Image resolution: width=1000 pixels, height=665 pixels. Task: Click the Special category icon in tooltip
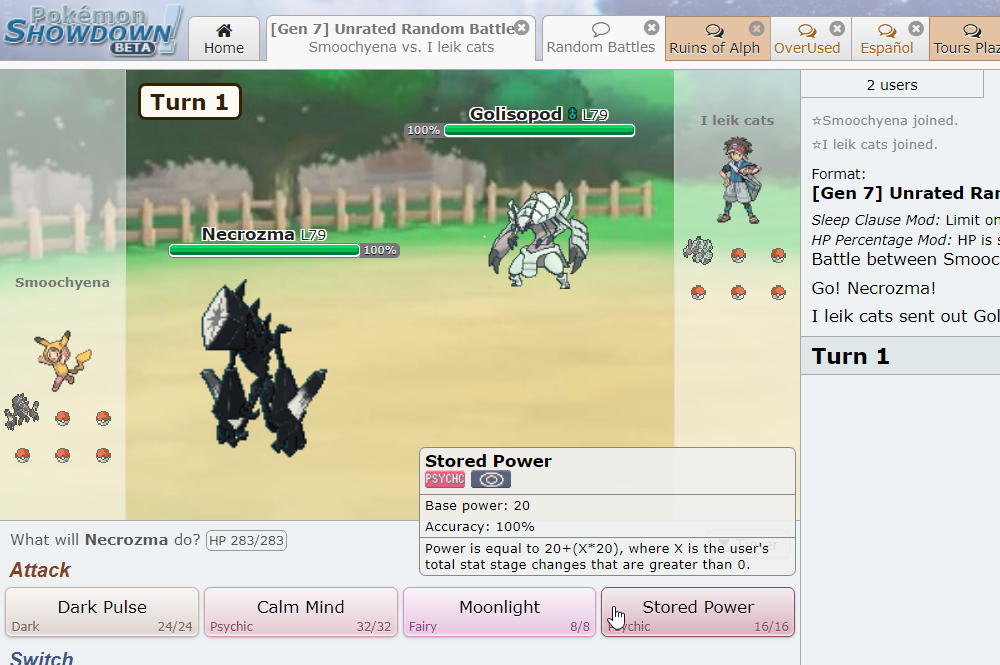point(491,479)
